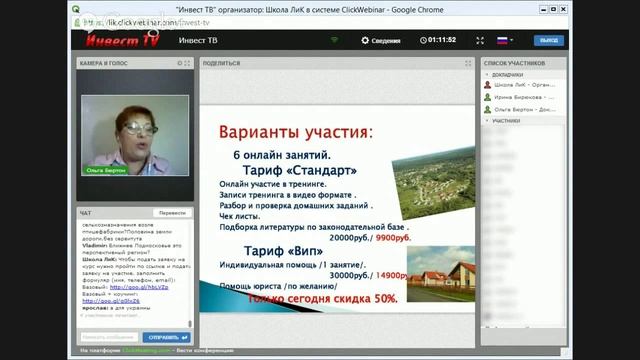Click the chat scrollbar handle
640x360 pixels.
pos(190,324)
